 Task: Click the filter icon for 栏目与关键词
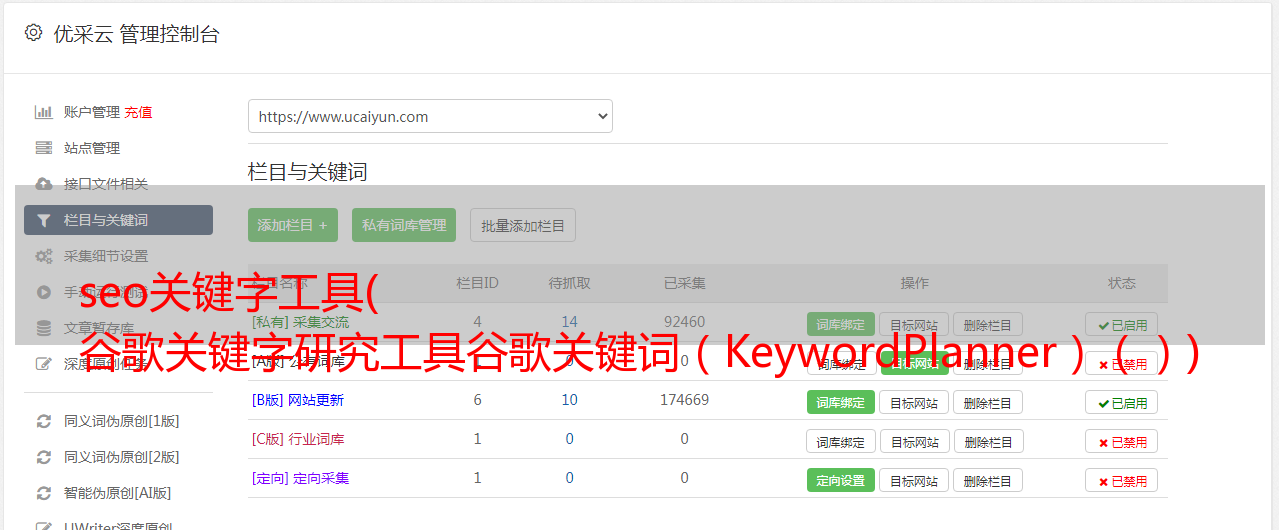[43, 220]
